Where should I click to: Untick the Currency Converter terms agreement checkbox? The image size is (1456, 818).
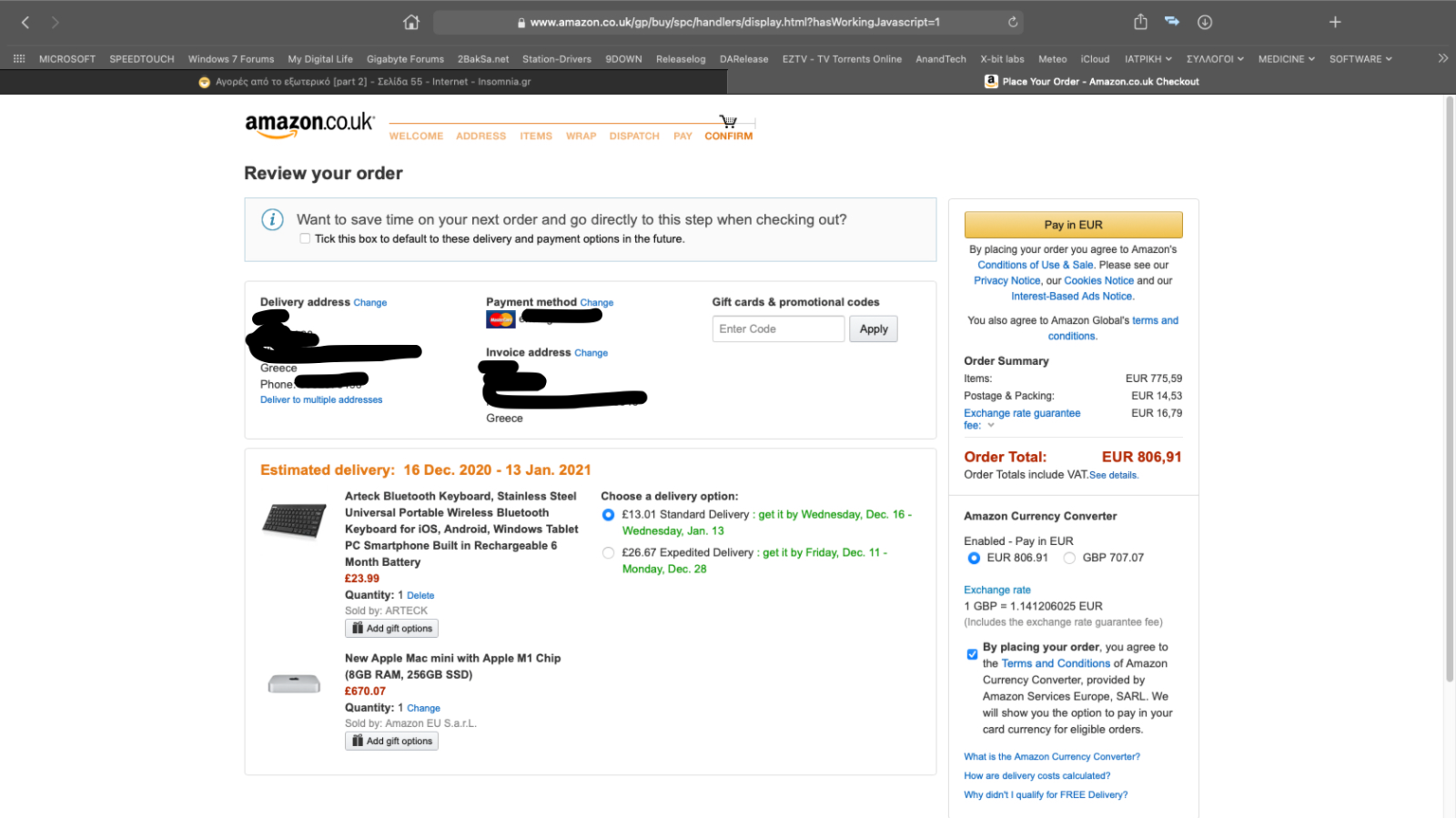[x=972, y=654]
